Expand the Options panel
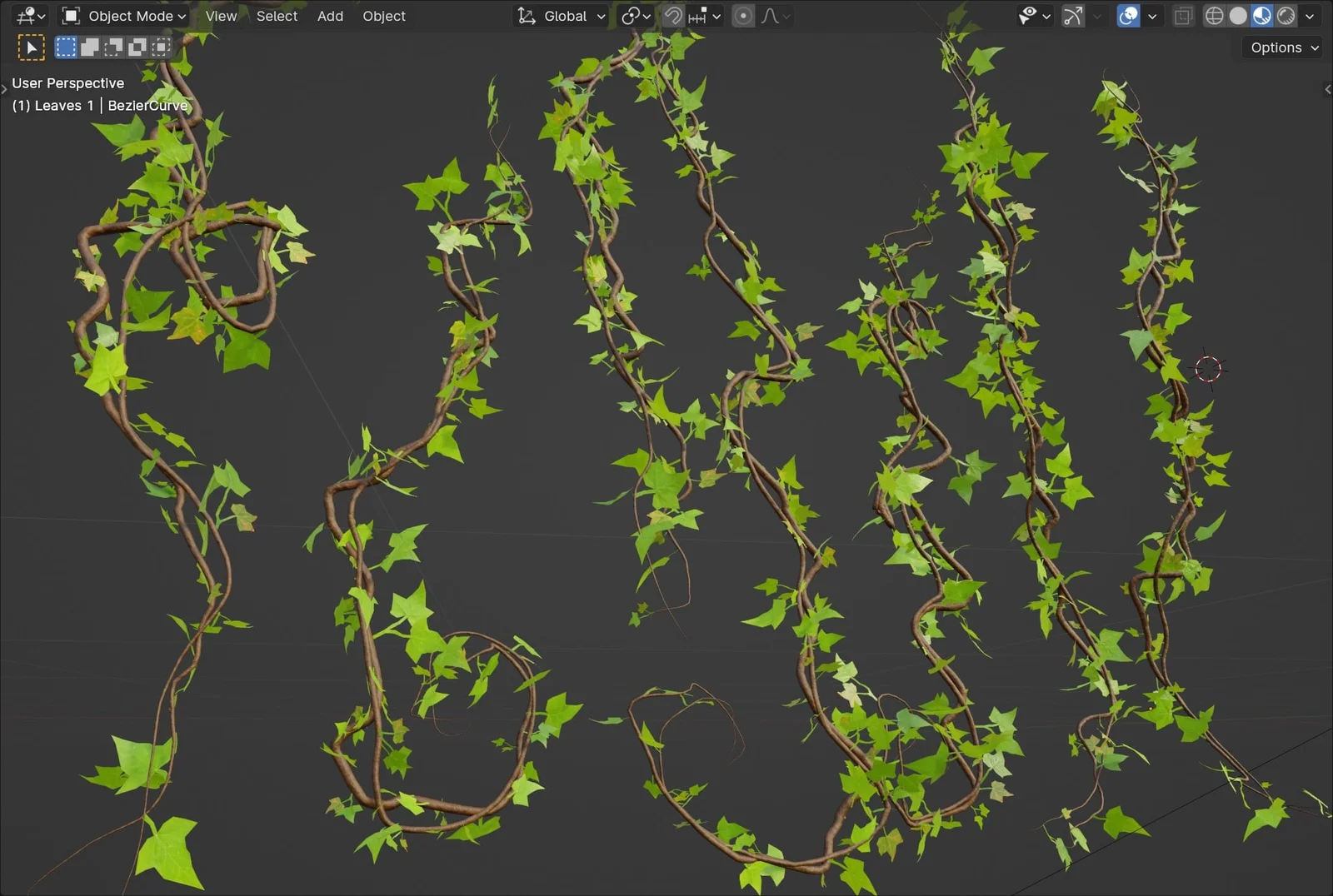Viewport: 1333px width, 896px height. click(x=1281, y=47)
